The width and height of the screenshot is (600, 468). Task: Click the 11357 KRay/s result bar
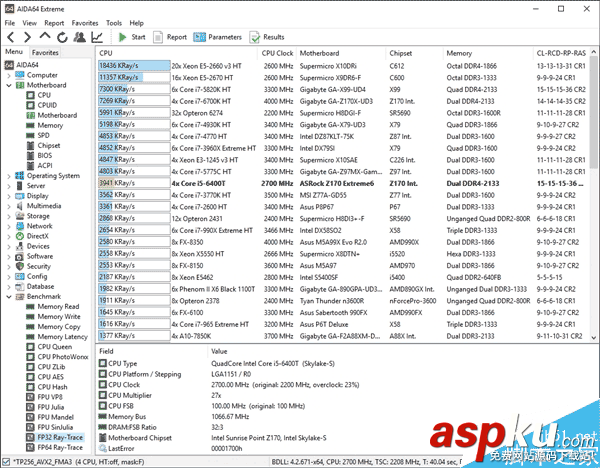point(134,78)
